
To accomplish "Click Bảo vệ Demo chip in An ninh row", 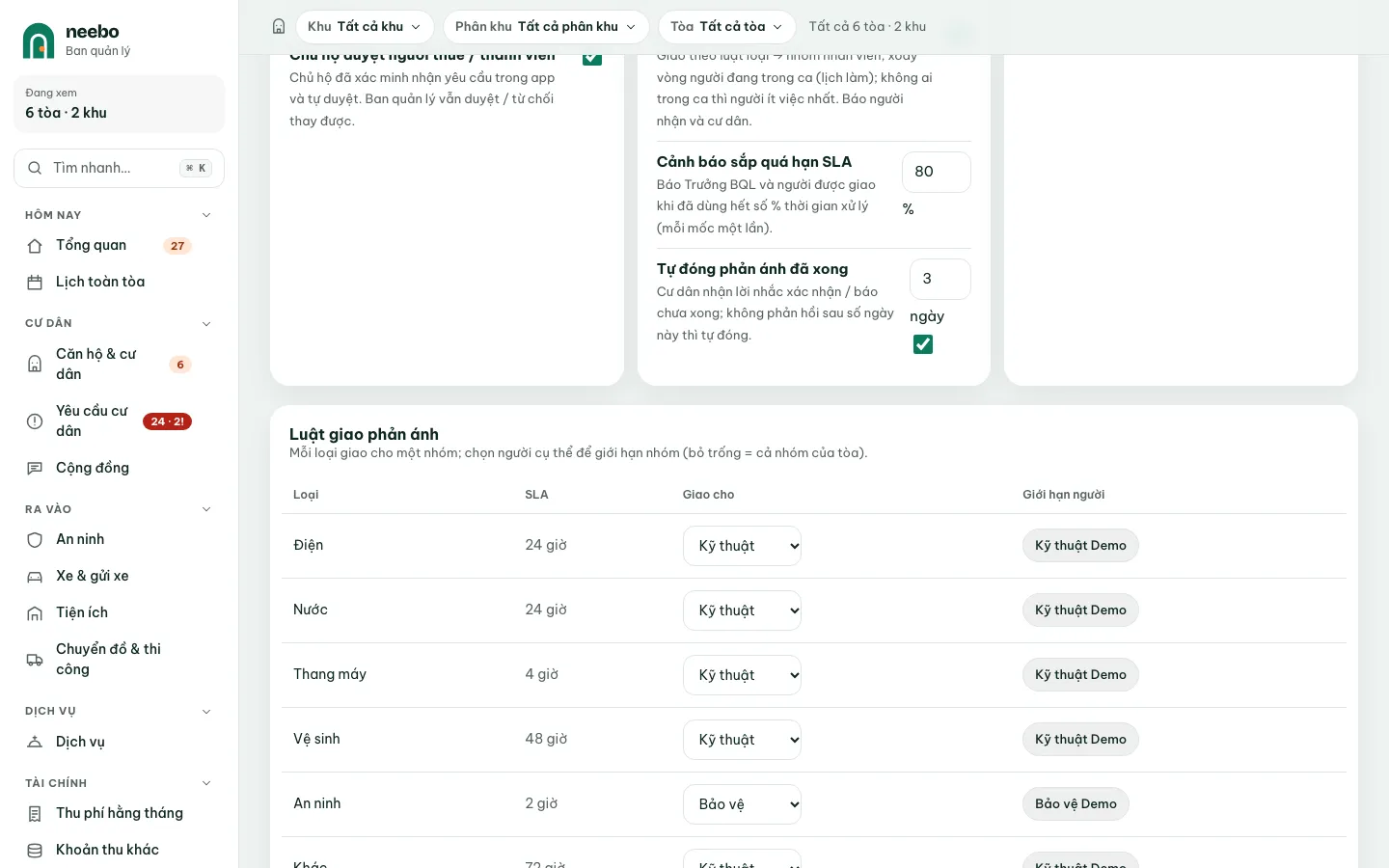I will (1076, 804).
